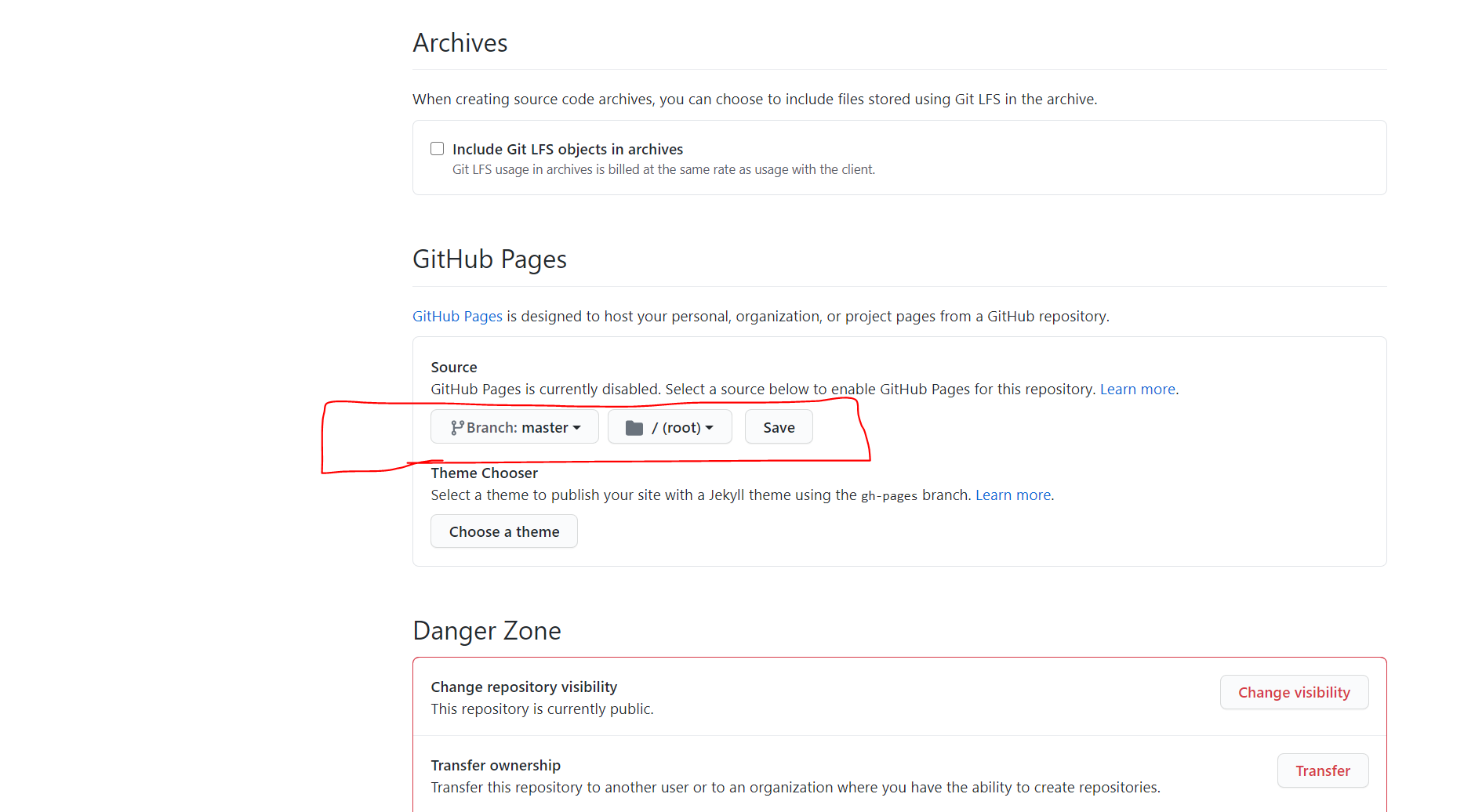Click Learn more link in Source section

point(1137,389)
